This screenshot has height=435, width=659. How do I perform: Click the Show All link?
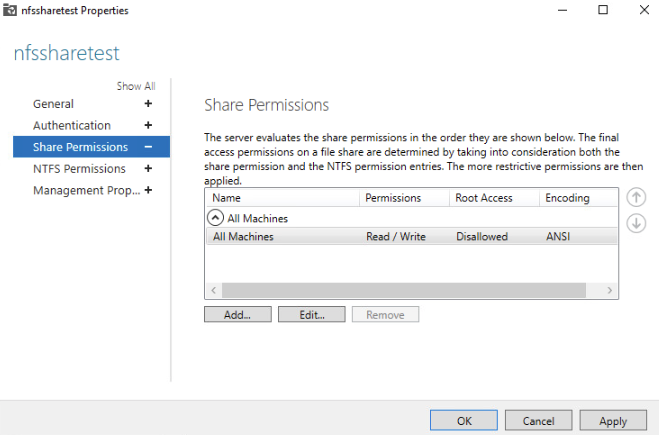click(136, 87)
